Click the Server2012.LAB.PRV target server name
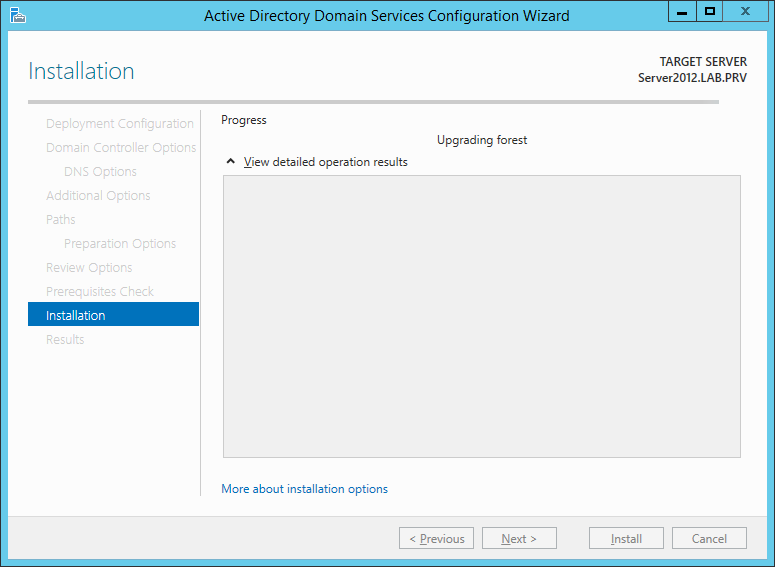This screenshot has height=567, width=775. pyautogui.click(x=692, y=78)
